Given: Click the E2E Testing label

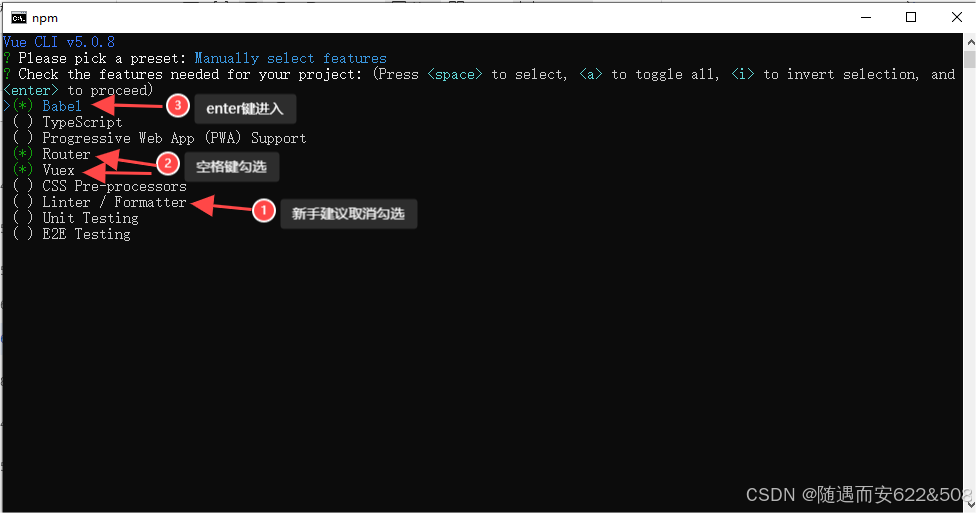Looking at the screenshot, I should [x=87, y=234].
